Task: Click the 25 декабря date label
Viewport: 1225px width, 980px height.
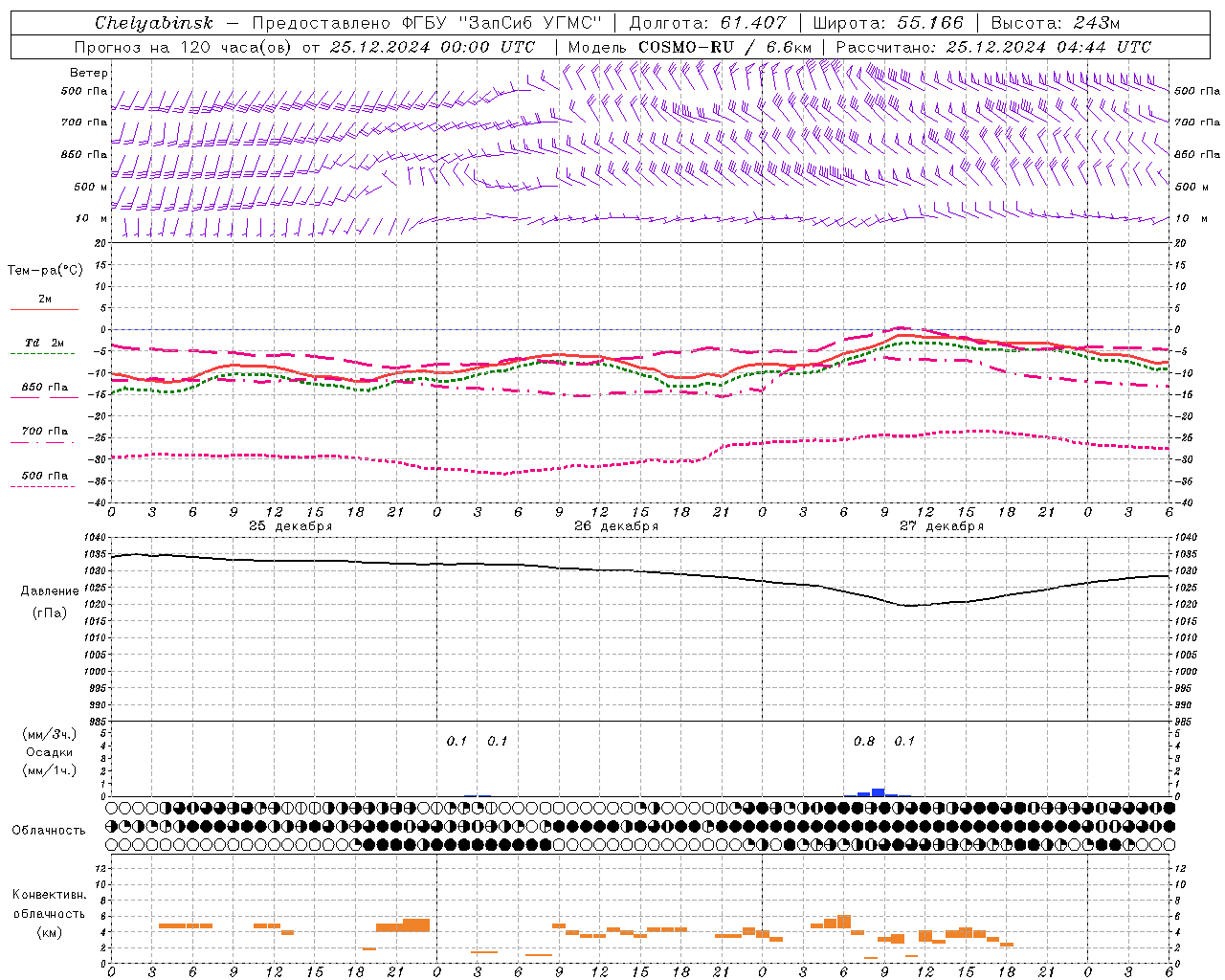Action: [x=291, y=526]
